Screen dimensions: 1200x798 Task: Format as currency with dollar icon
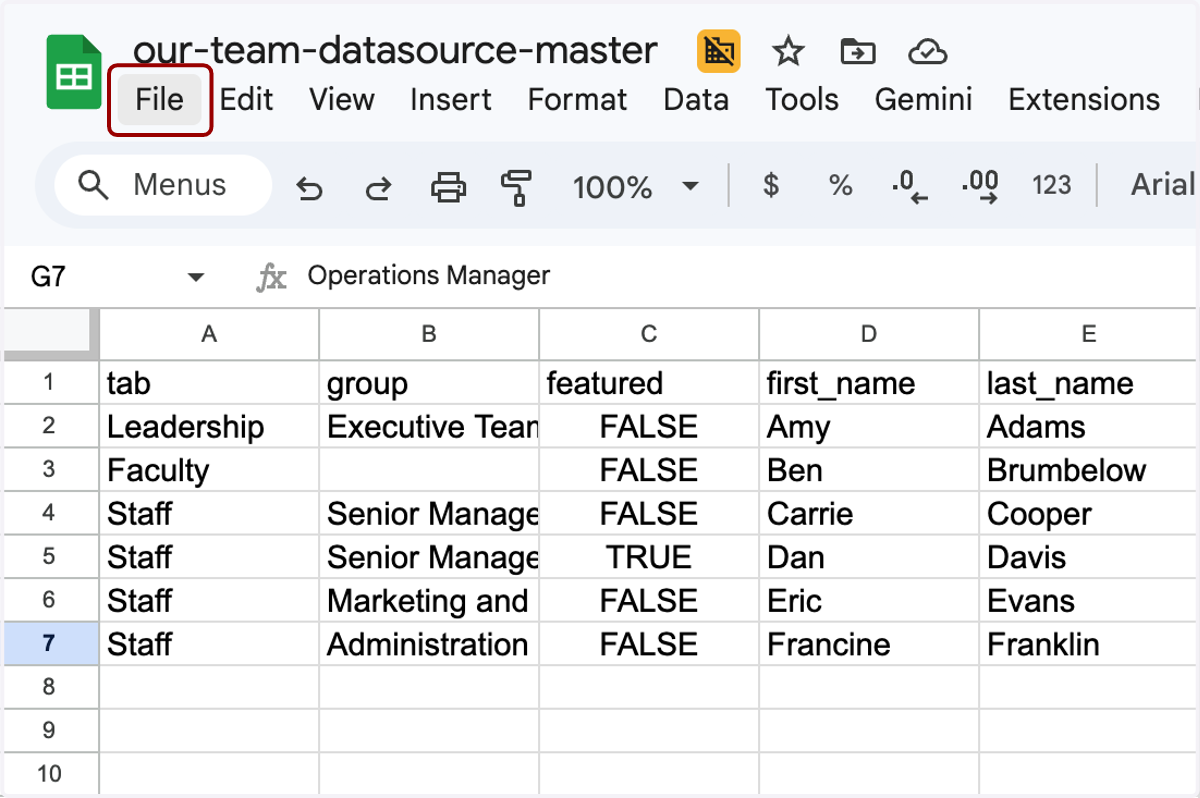pos(770,185)
